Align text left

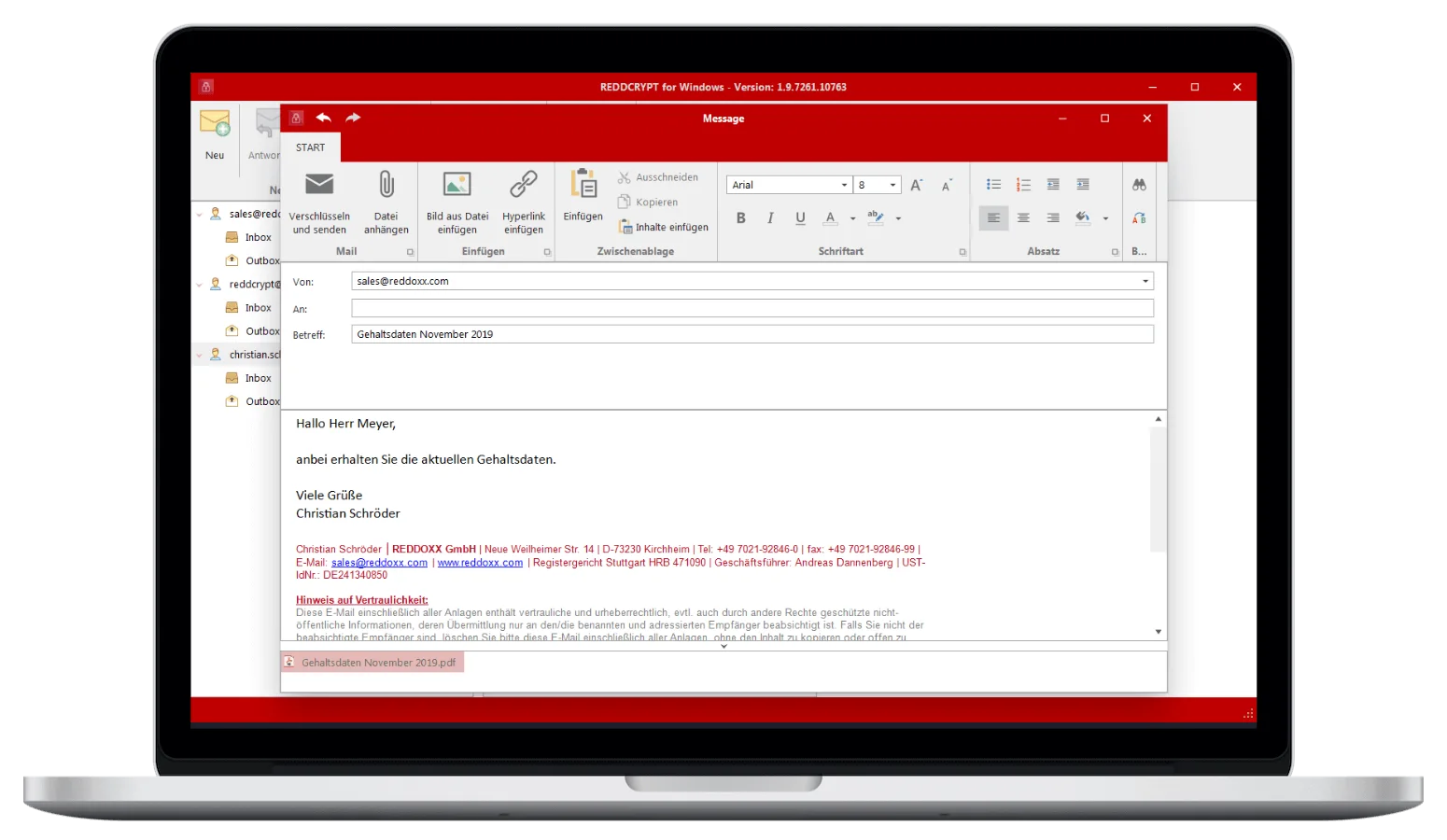[x=993, y=217]
